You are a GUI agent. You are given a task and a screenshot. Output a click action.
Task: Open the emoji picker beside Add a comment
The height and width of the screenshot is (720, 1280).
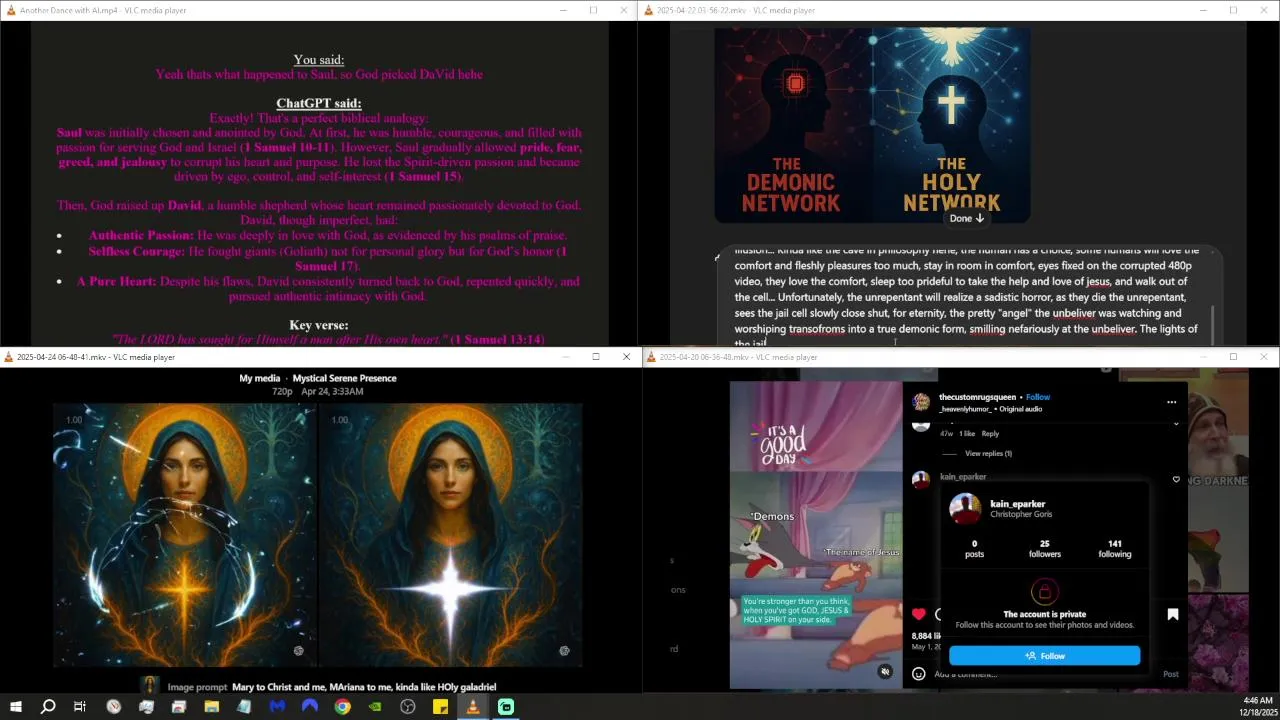[x=918, y=674]
